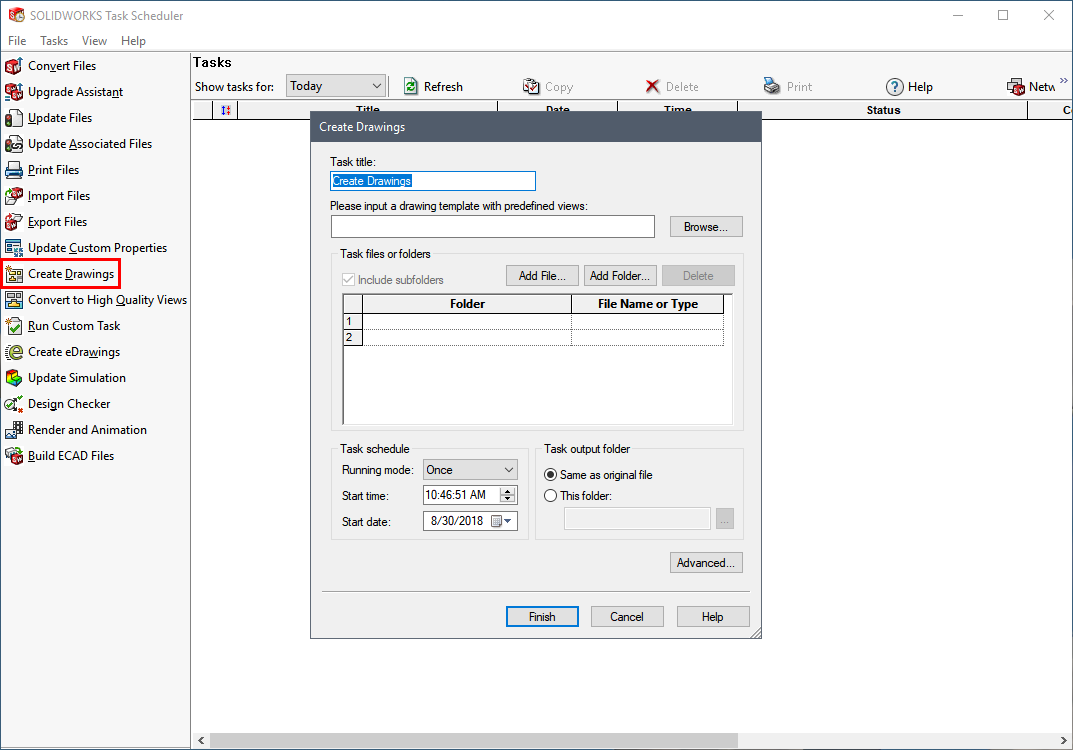
Task: Open Update Custom Properties icon
Action: [x=14, y=248]
